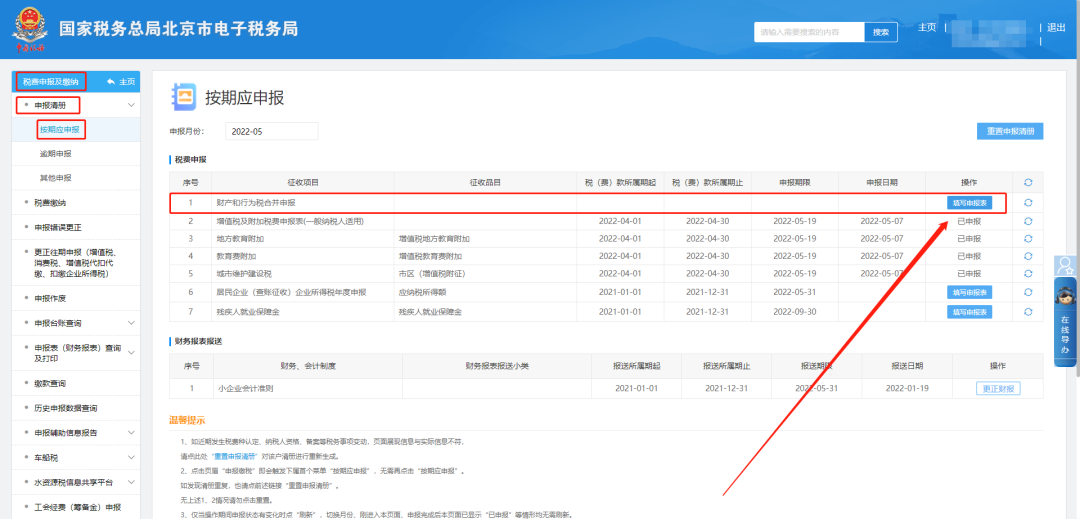The height and width of the screenshot is (519, 1080).
Task: Click the 重置申报清册 button
Action: [1010, 131]
